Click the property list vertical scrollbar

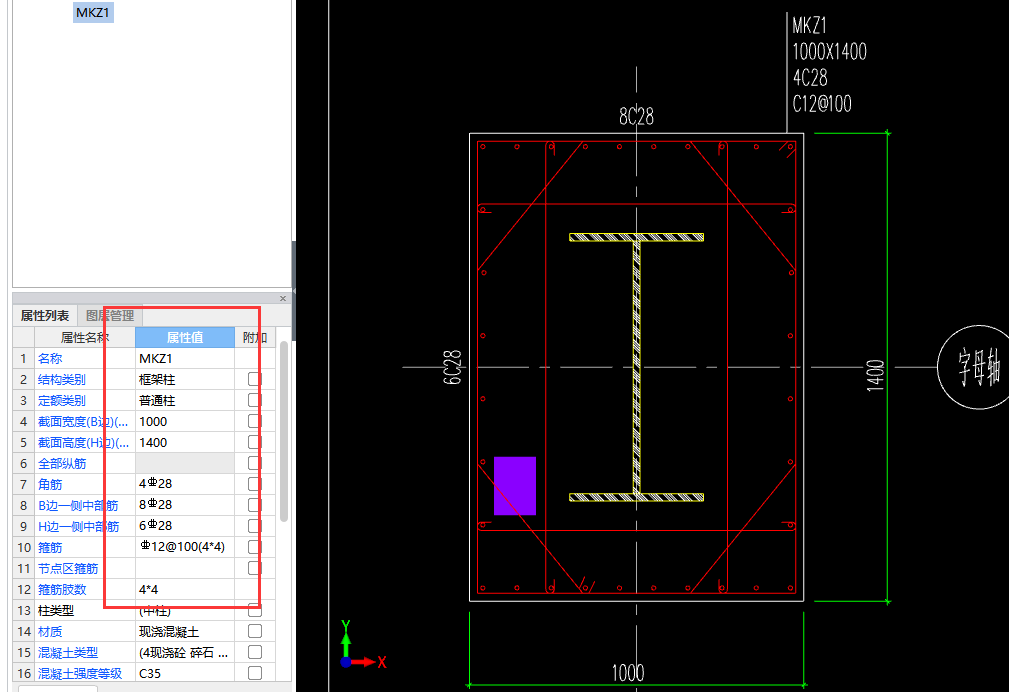pyautogui.click(x=284, y=431)
